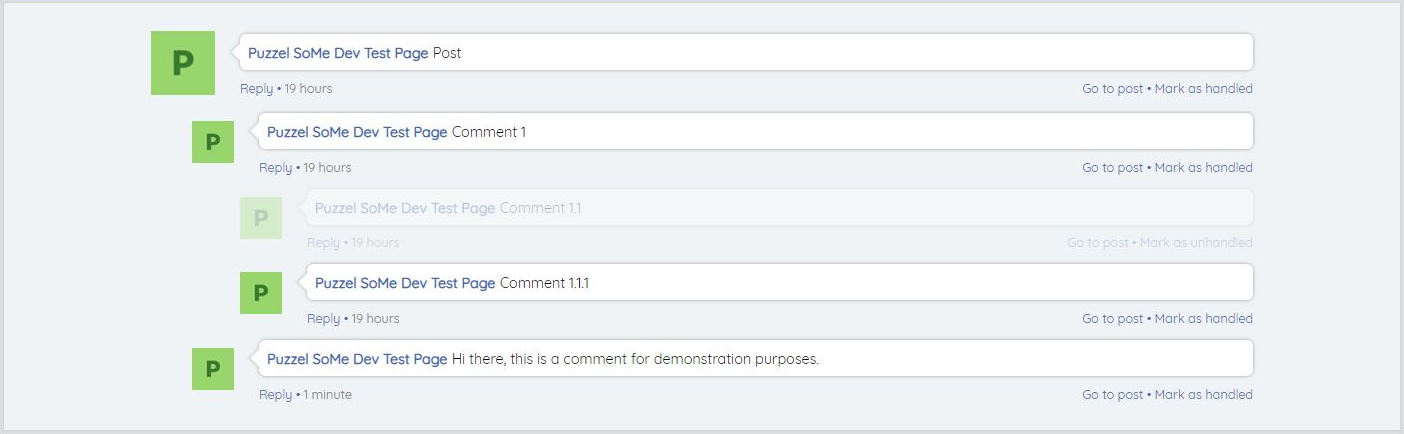Reply to the top Post
This screenshot has width=1404, height=434.
[256, 89]
